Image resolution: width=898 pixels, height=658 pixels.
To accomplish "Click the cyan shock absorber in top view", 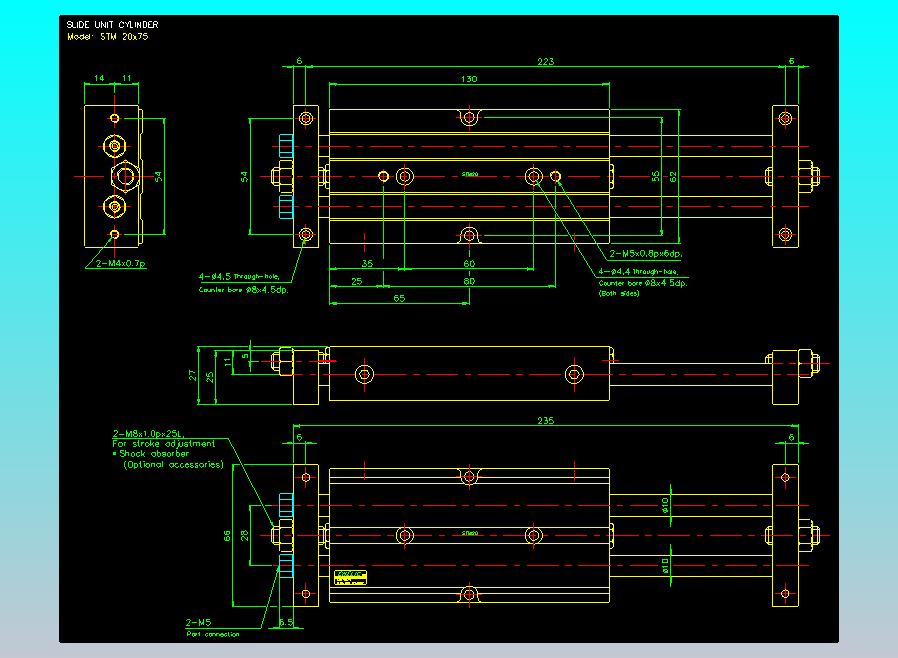I will click(285, 176).
